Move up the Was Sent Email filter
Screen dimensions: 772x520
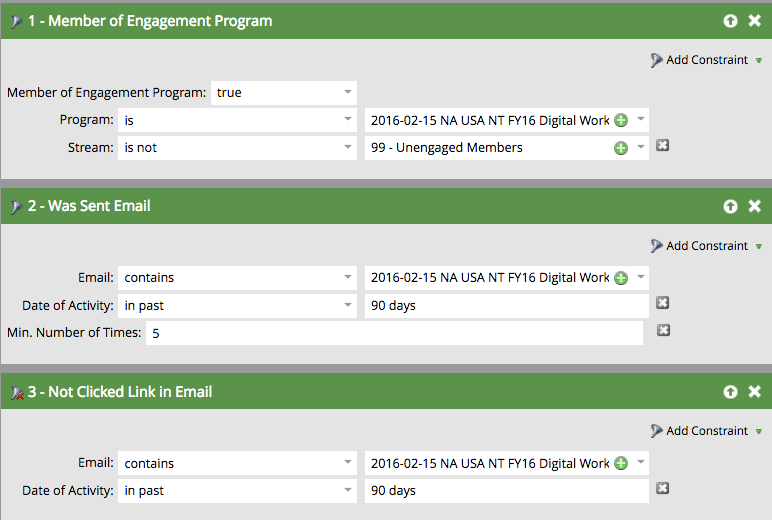point(731,206)
